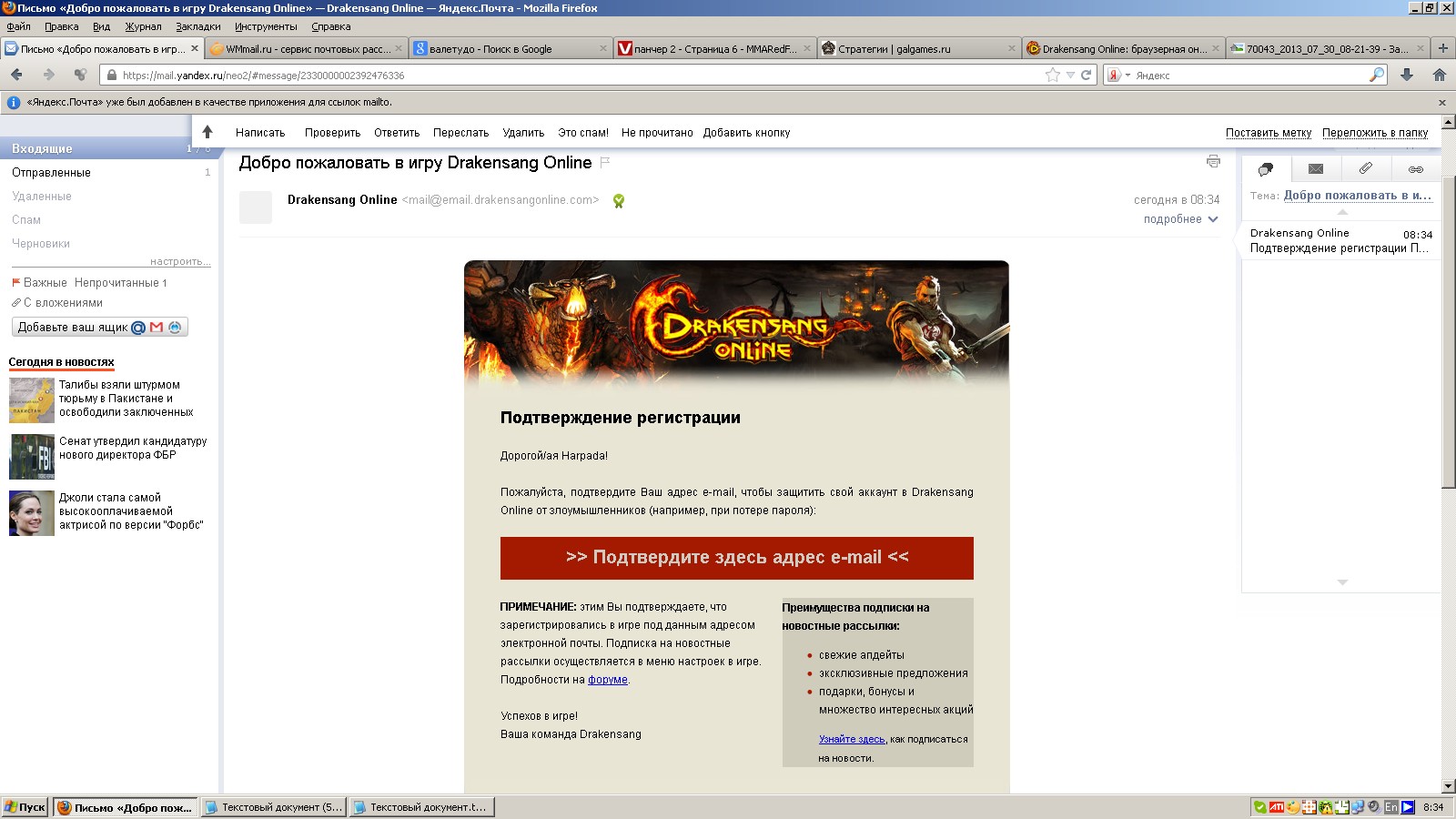Click the red confirm e-mail button
Screen dimensions: 1456x819
[736, 558]
